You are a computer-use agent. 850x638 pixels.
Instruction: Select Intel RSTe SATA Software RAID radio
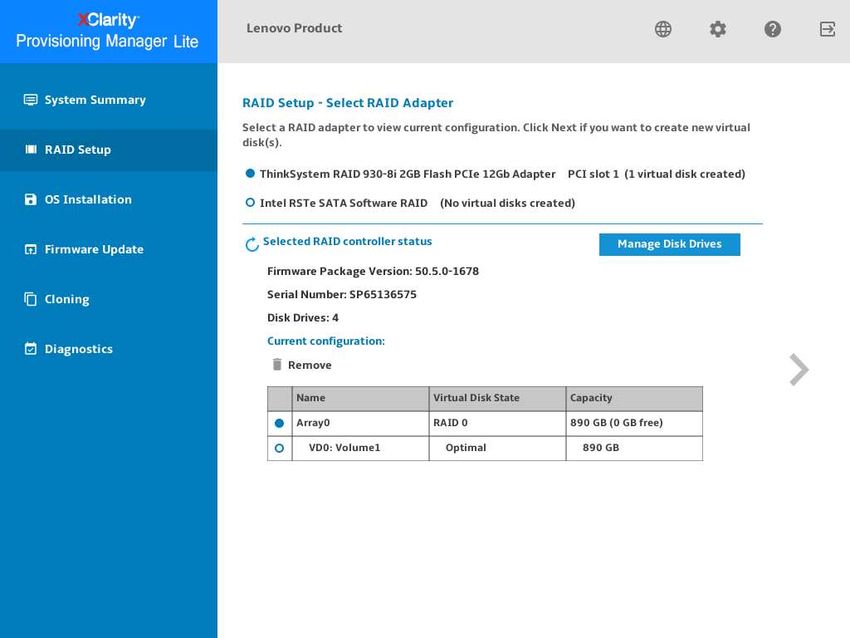pyautogui.click(x=250, y=203)
